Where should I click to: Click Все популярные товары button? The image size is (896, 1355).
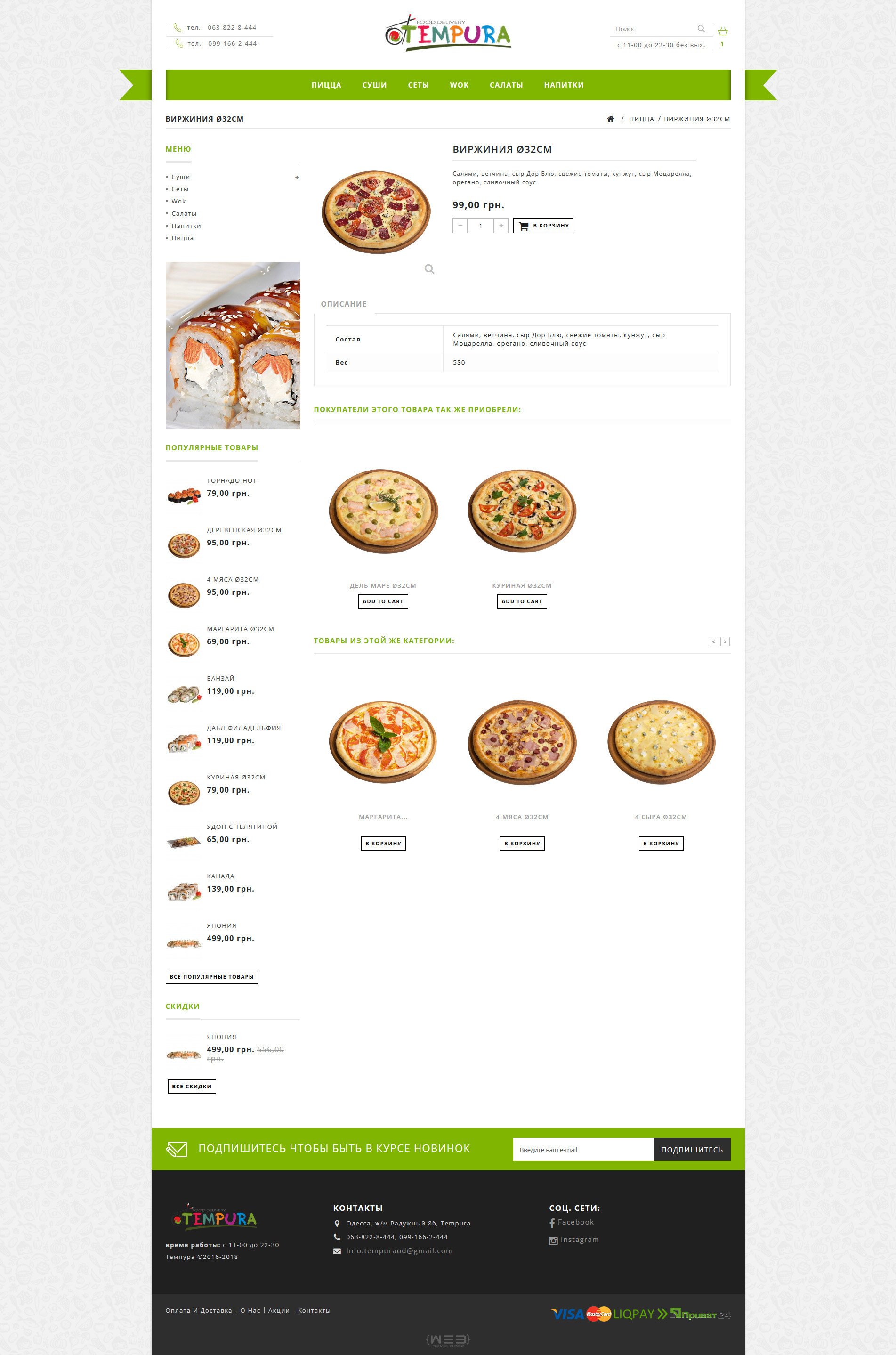212,977
